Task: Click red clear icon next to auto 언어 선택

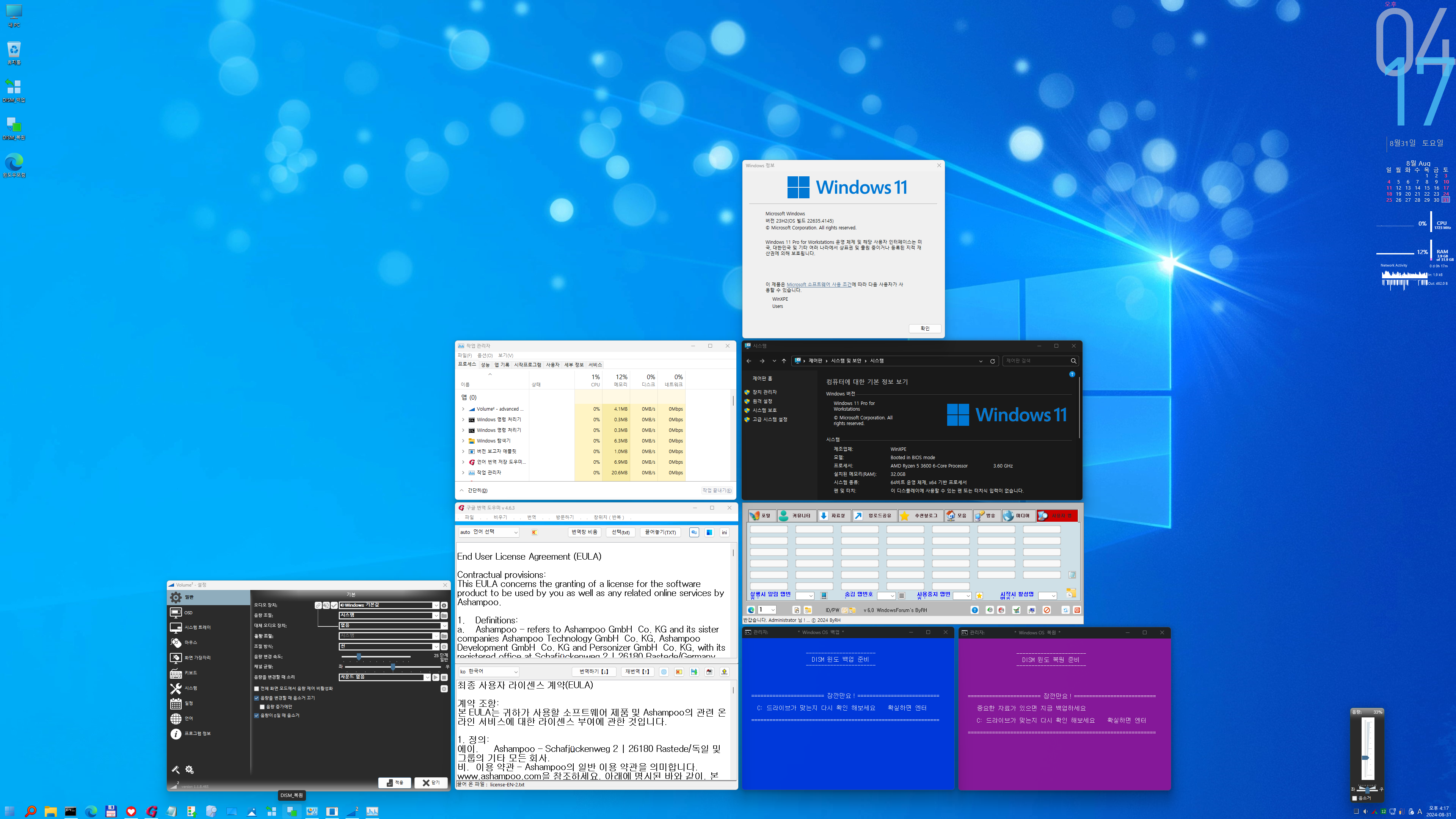Action: pyautogui.click(x=534, y=532)
